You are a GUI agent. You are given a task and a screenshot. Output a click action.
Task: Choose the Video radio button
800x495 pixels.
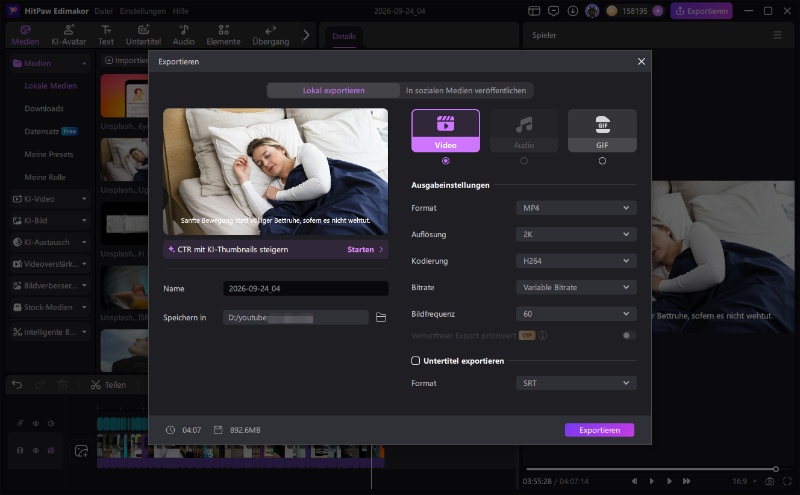(x=445, y=161)
